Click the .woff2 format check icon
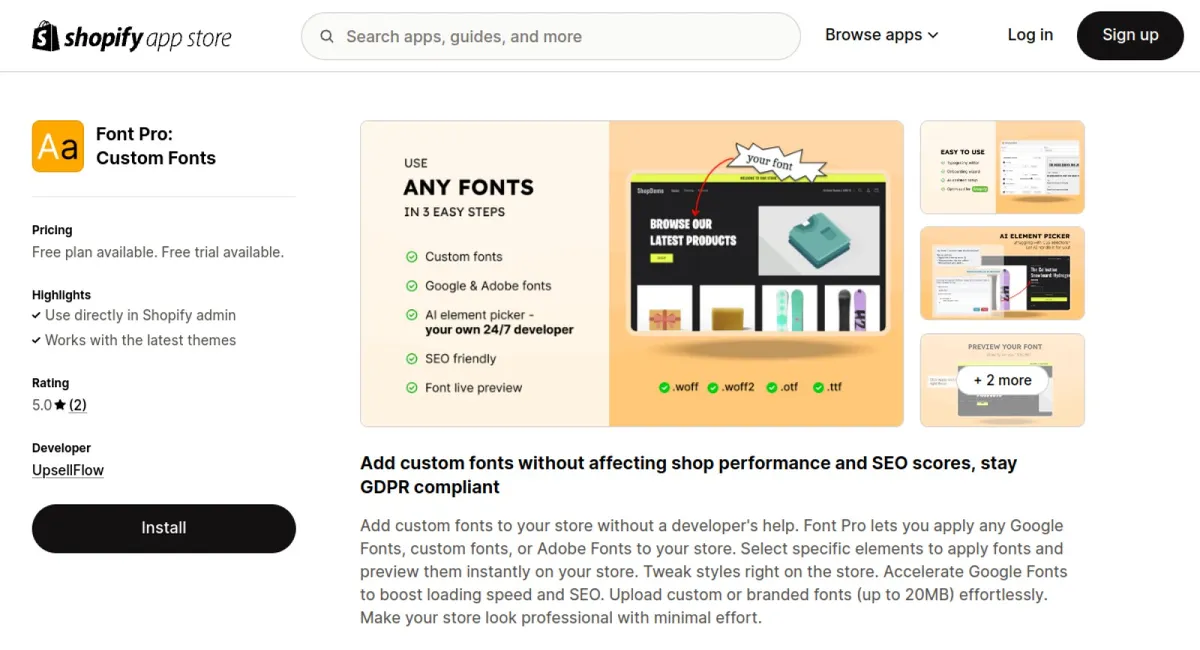 pos(713,388)
